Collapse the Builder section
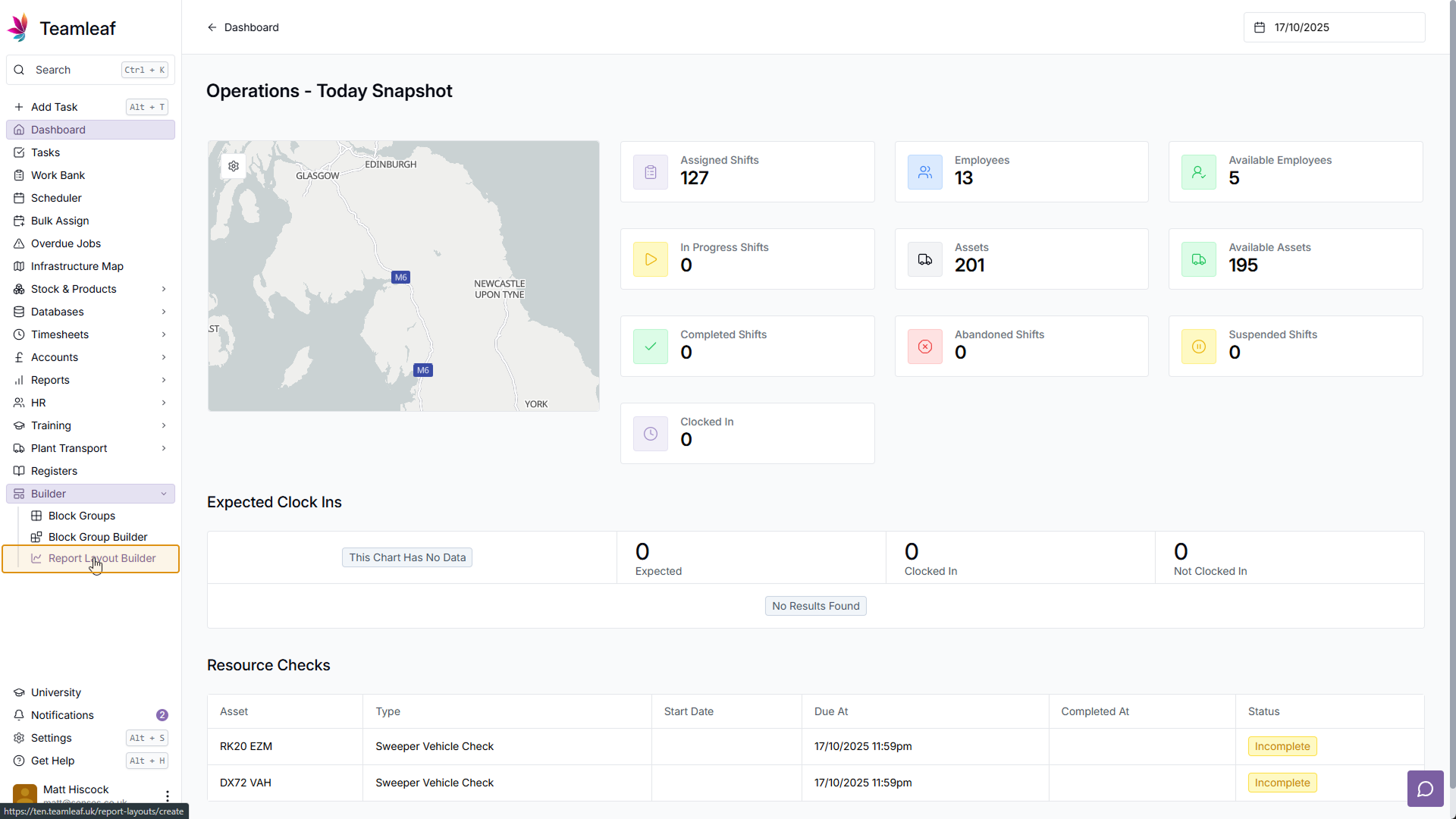 click(x=164, y=494)
